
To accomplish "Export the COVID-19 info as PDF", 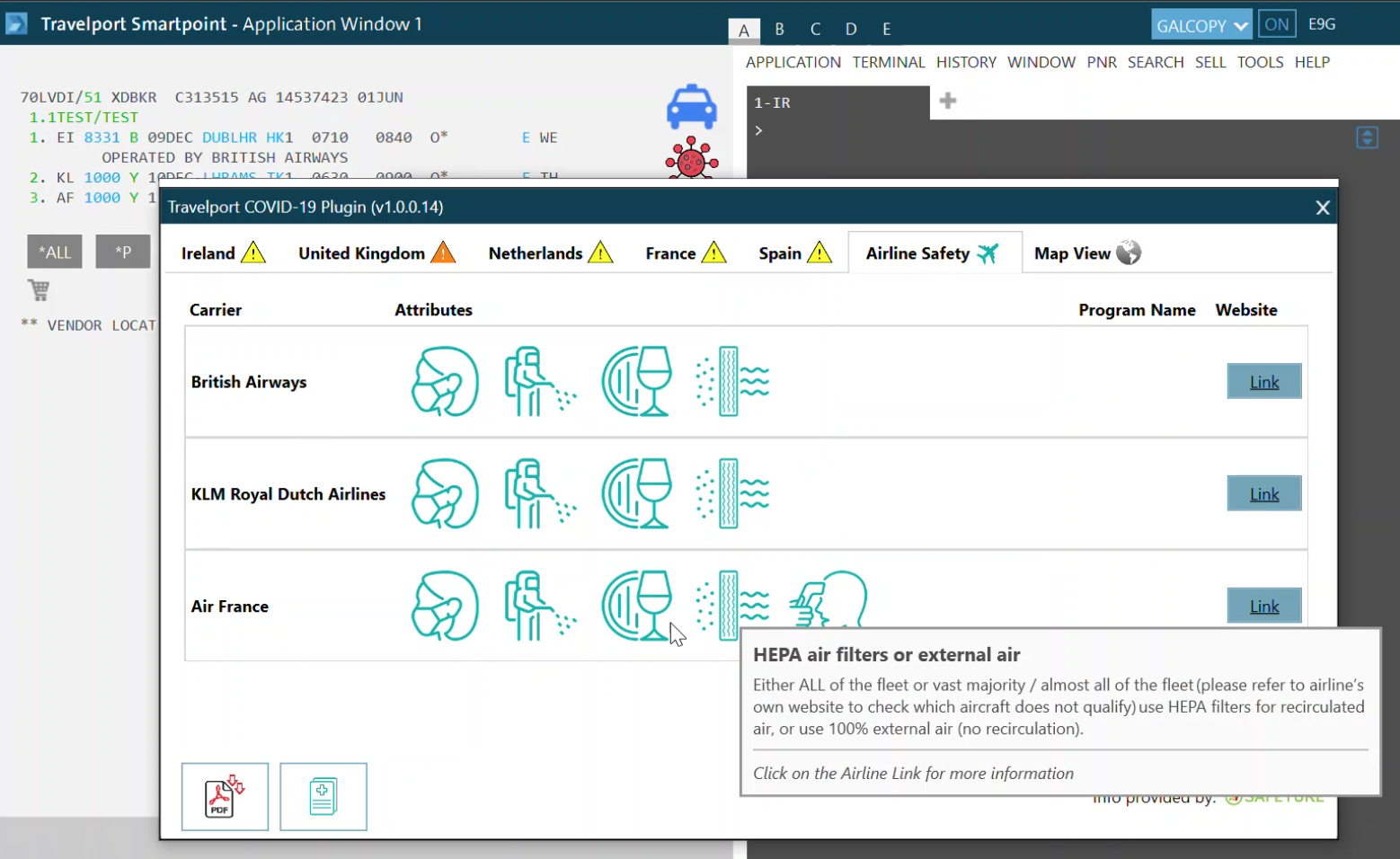I will [x=225, y=797].
